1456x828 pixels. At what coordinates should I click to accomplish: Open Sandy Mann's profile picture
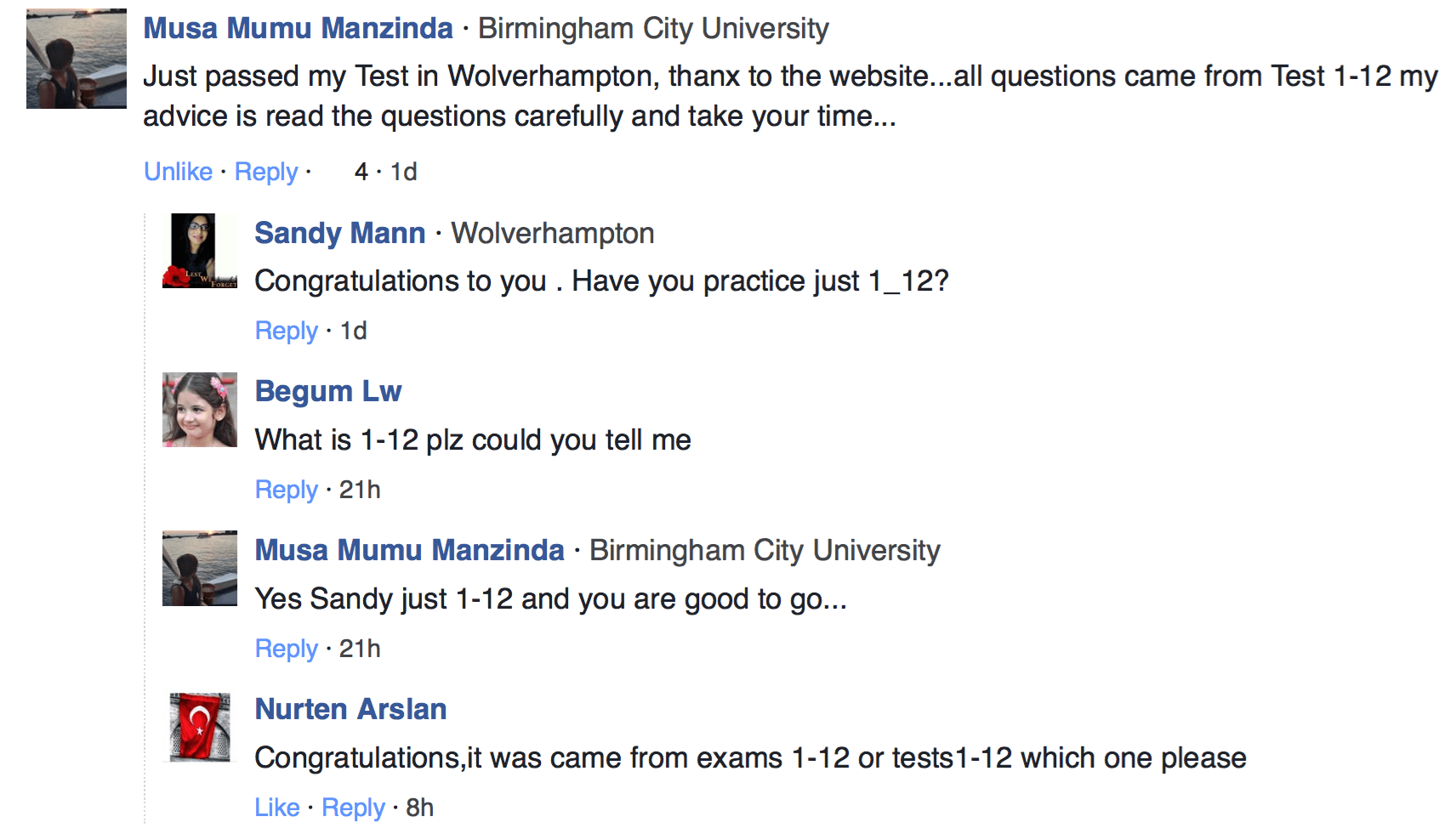pos(200,251)
